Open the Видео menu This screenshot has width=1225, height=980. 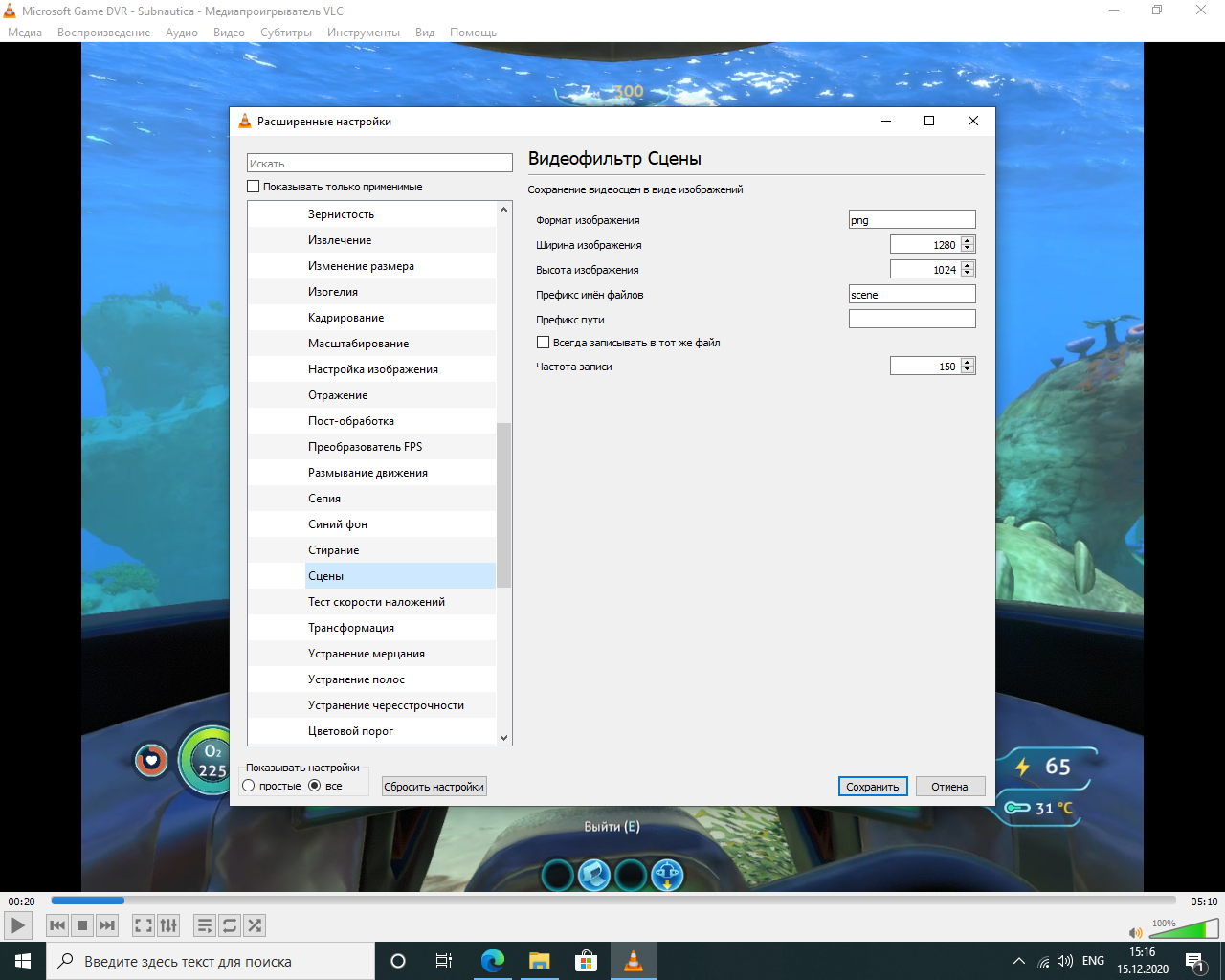[230, 33]
